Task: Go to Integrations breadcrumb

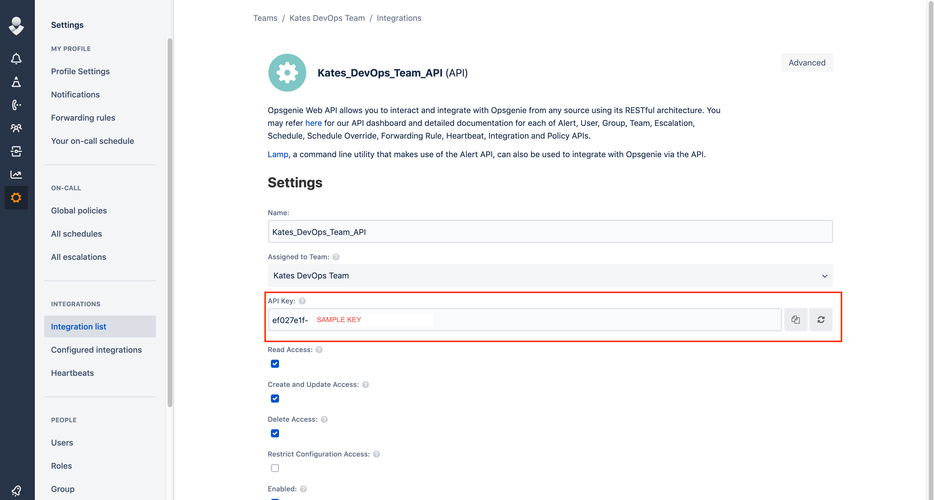Action: pos(398,18)
